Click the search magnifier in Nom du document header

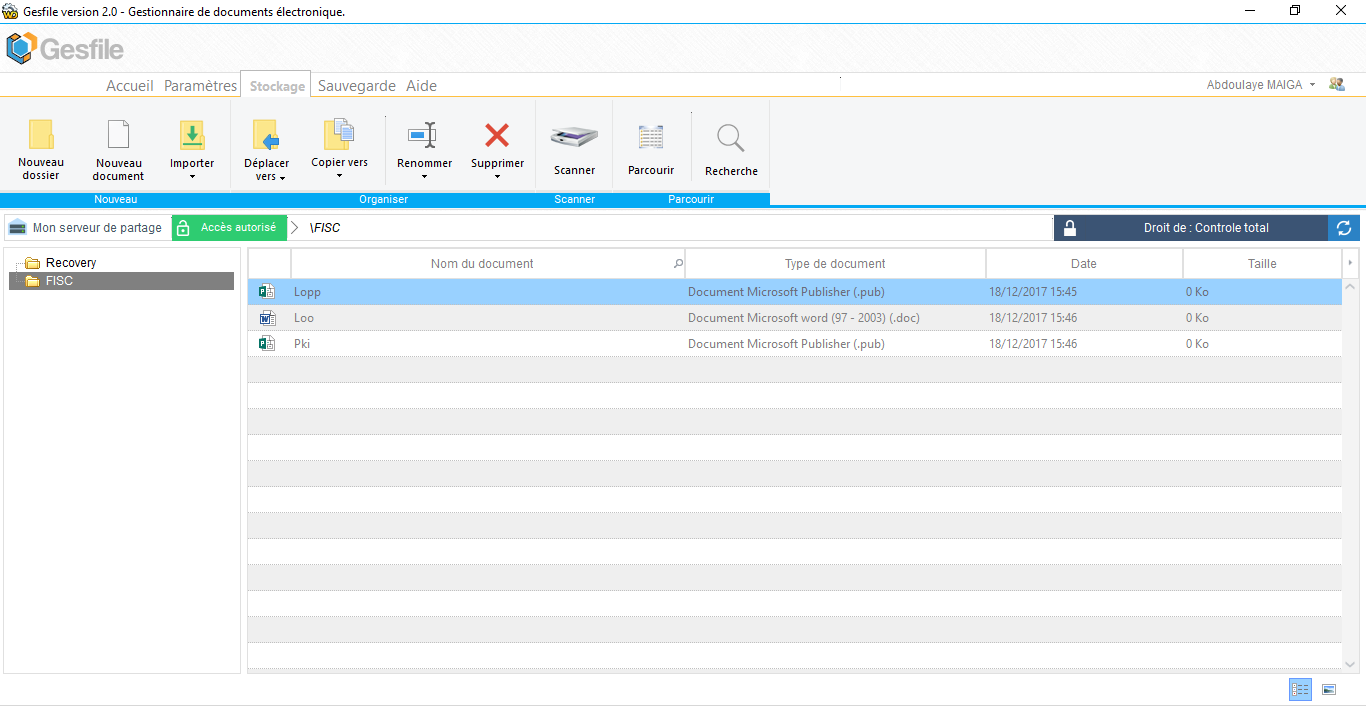(678, 264)
